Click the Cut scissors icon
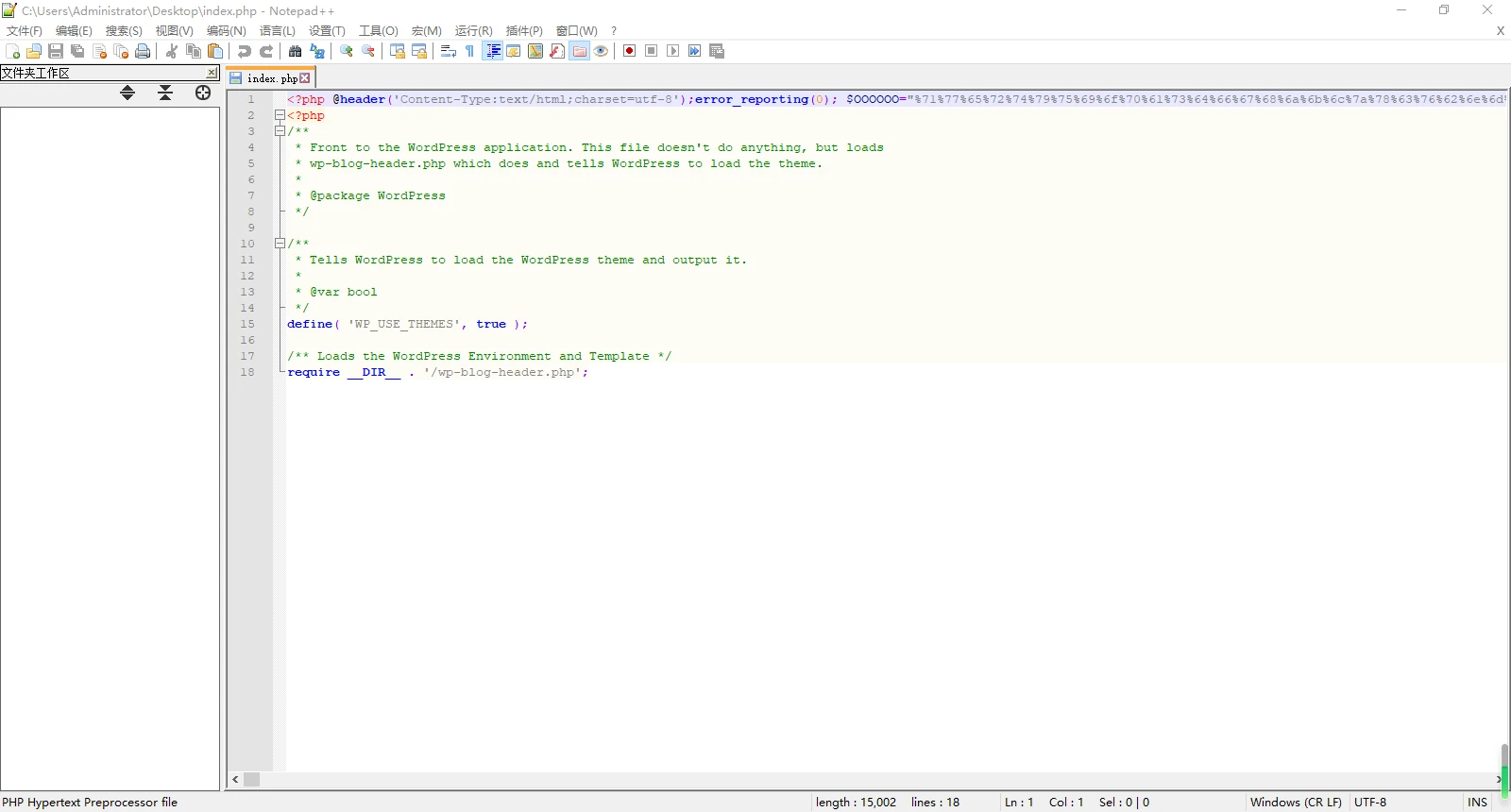The image size is (1511, 812). tap(172, 51)
